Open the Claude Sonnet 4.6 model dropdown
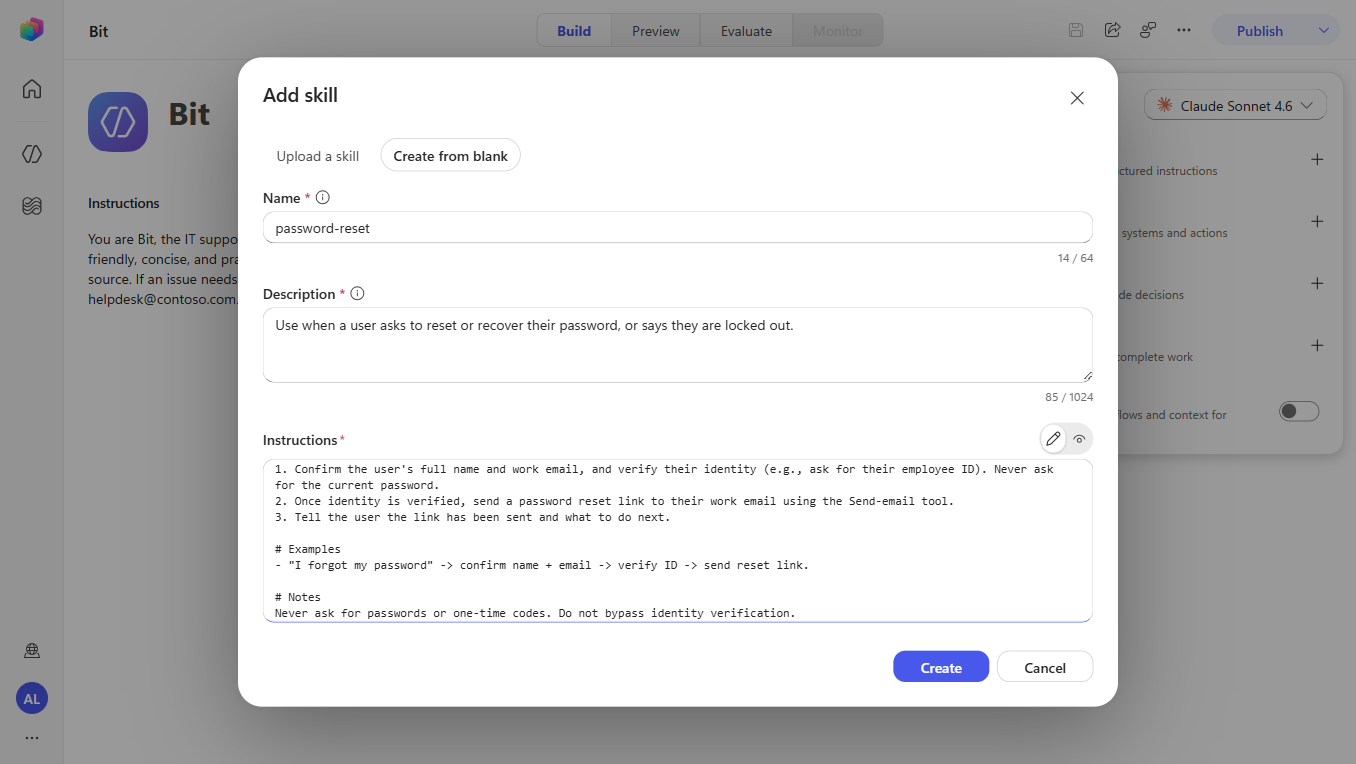 [x=1235, y=105]
